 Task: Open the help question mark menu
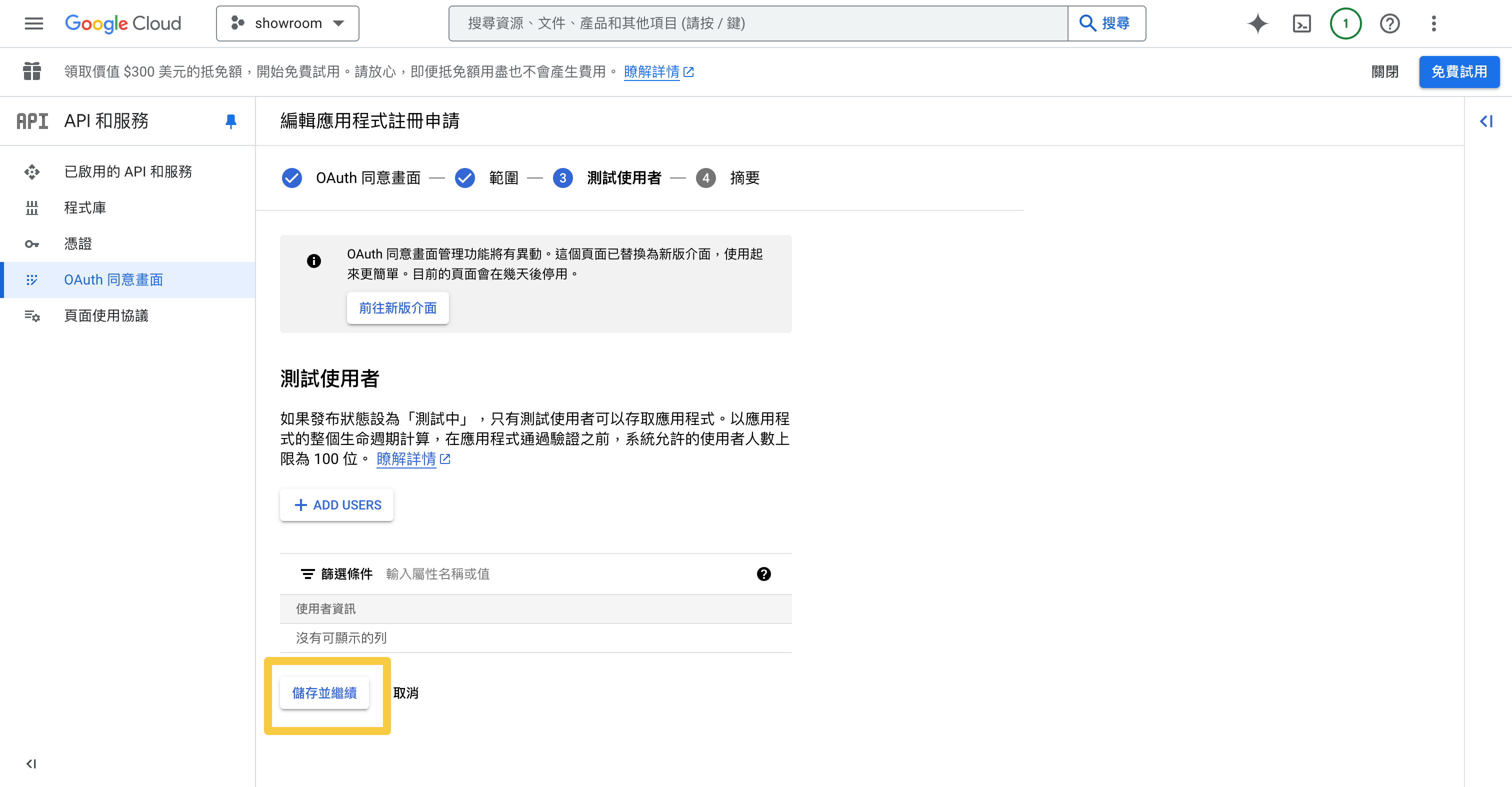(x=1389, y=23)
